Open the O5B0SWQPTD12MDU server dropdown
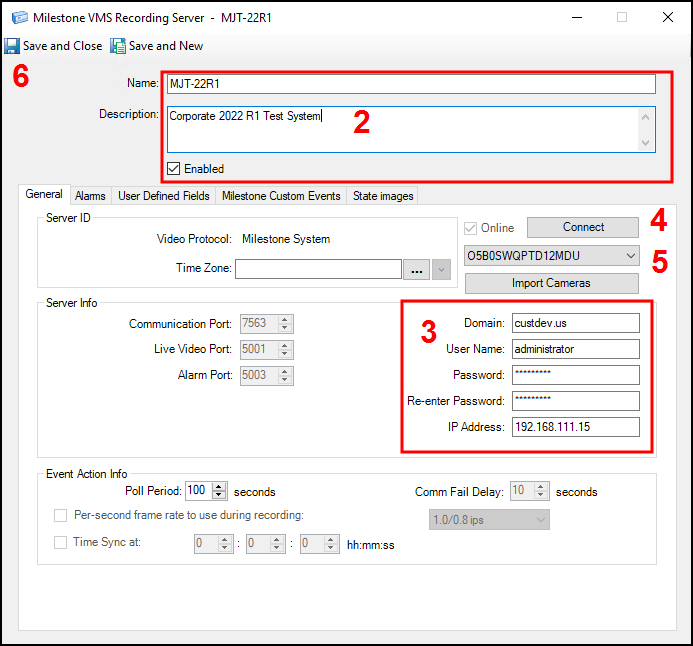 (552, 256)
